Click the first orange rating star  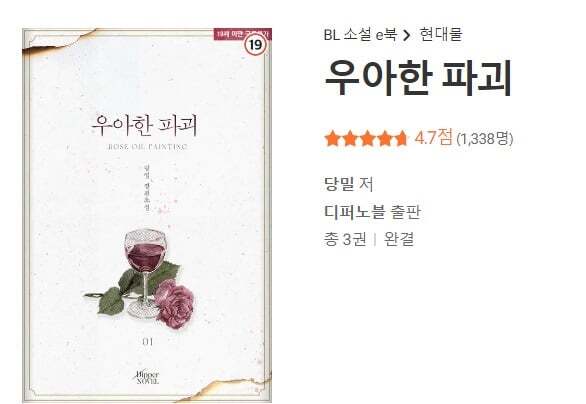[332, 138]
